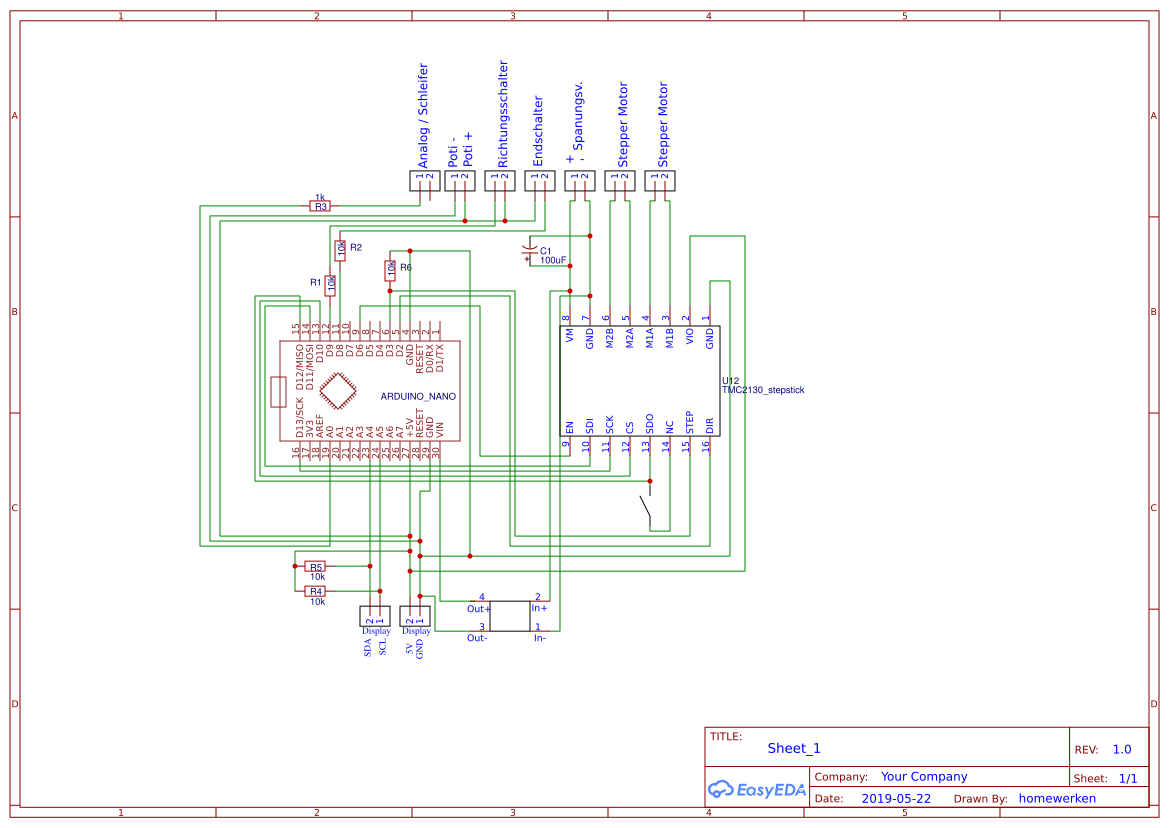Screen dimensions: 1169x828
Task: Click the 100uF capacitor value
Action: 553,260
